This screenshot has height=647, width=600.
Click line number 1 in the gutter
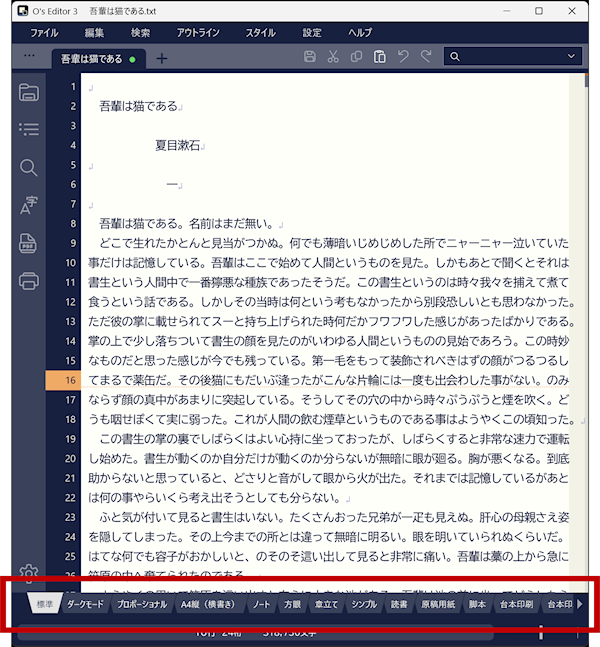click(73, 87)
